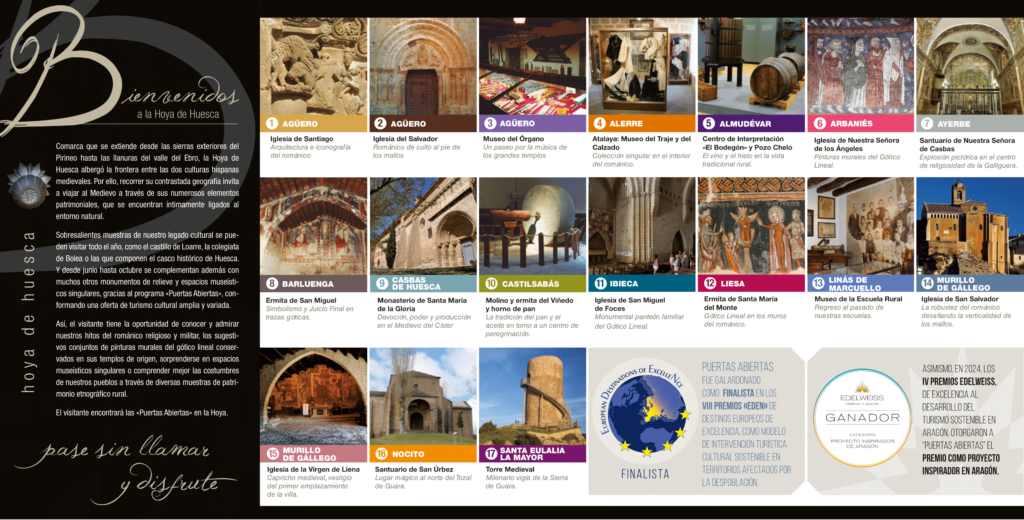Click 'Iglesia de San Miguel de Foces' title
The height and width of the screenshot is (520, 1024).
[630, 304]
